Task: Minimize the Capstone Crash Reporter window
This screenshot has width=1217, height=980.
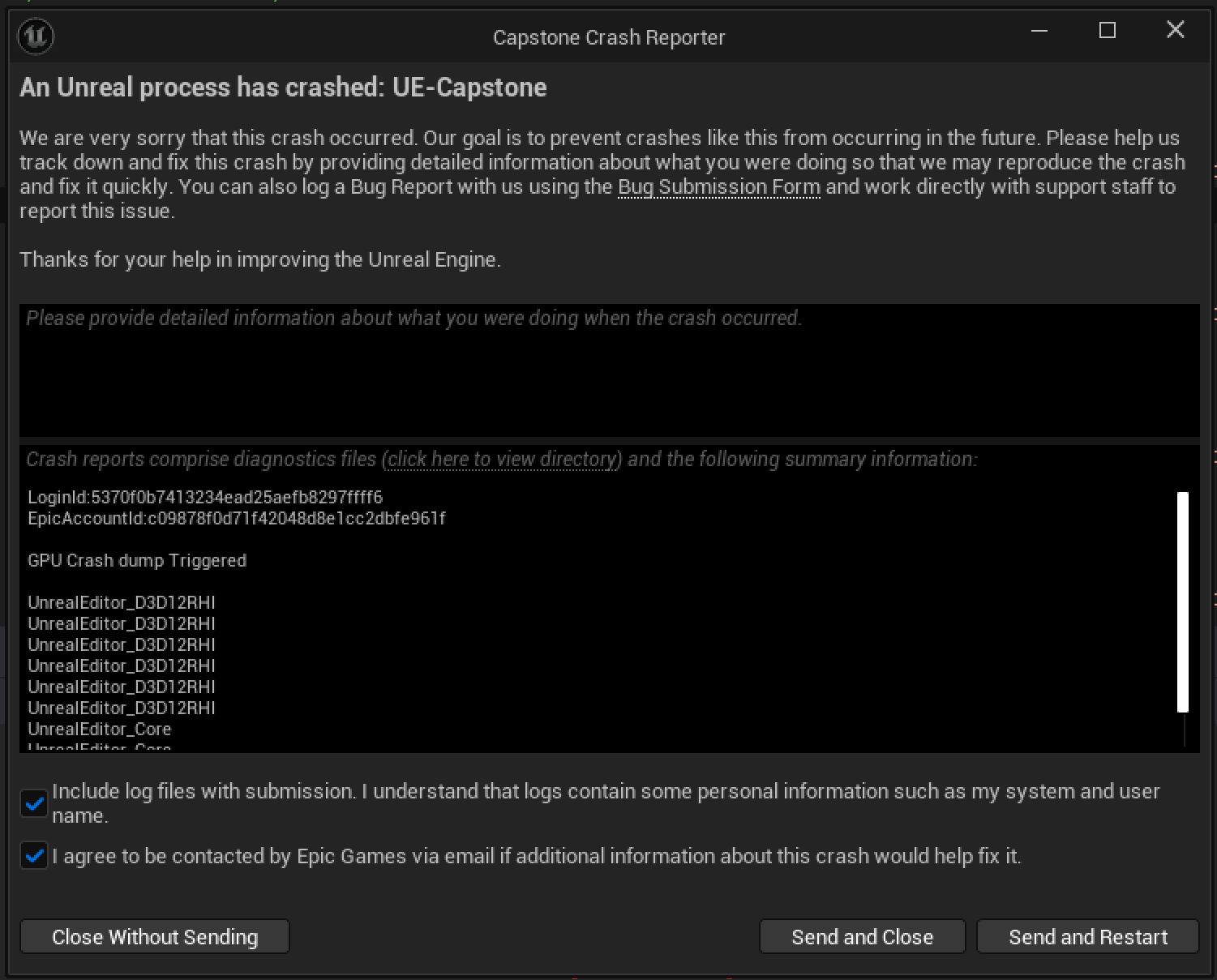Action: tap(1039, 31)
